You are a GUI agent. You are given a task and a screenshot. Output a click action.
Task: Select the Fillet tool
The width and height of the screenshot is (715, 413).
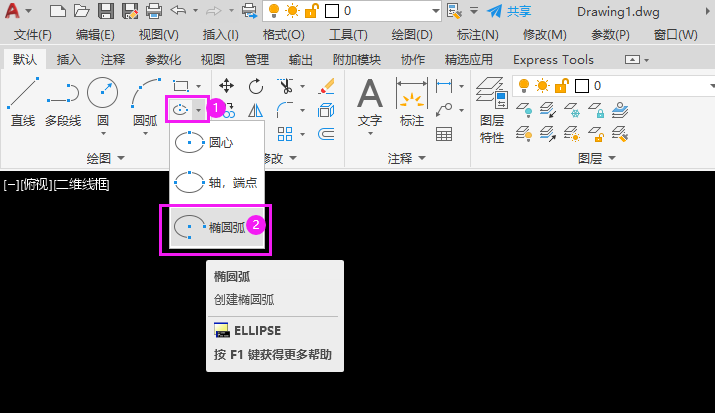285,110
